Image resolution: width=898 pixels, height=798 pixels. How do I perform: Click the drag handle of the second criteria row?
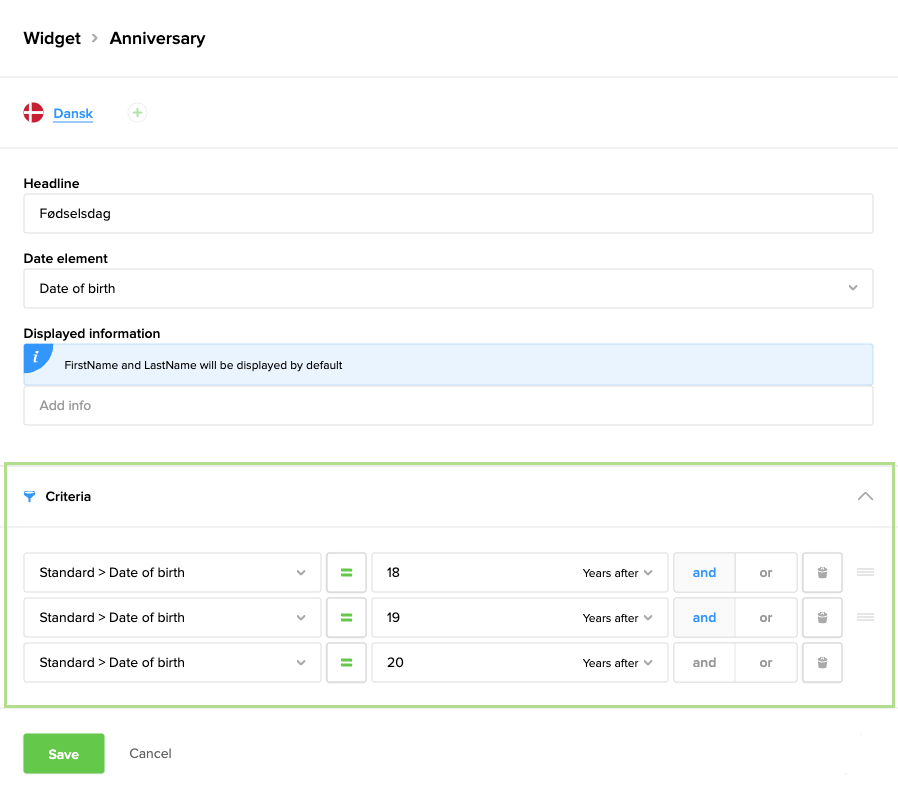click(x=866, y=618)
